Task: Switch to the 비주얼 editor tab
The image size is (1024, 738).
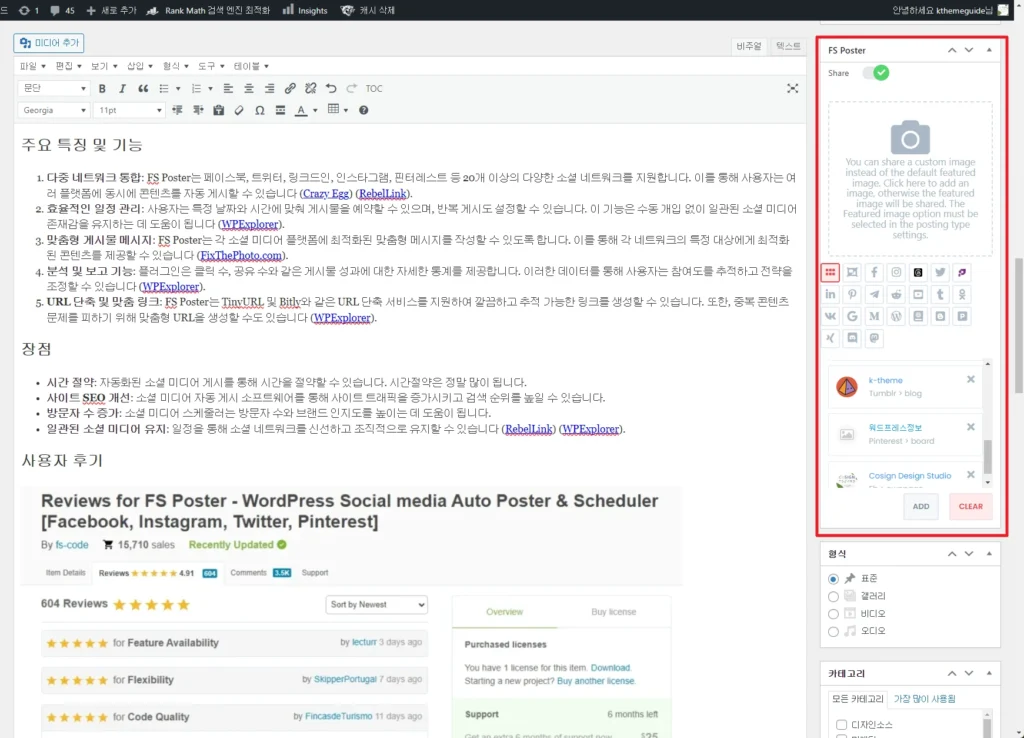Action: 748,46
